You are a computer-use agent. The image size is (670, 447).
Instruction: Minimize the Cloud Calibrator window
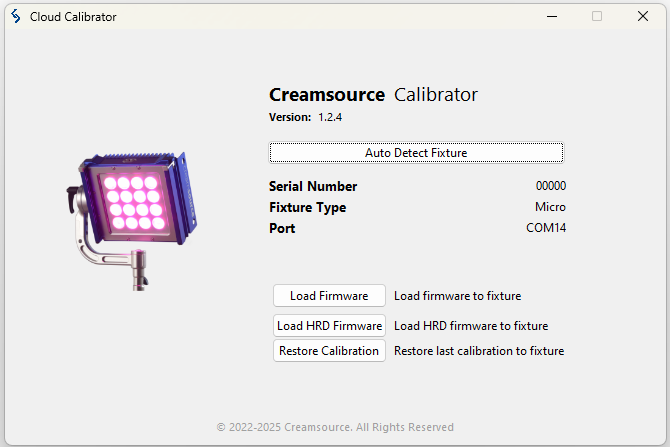(552, 16)
